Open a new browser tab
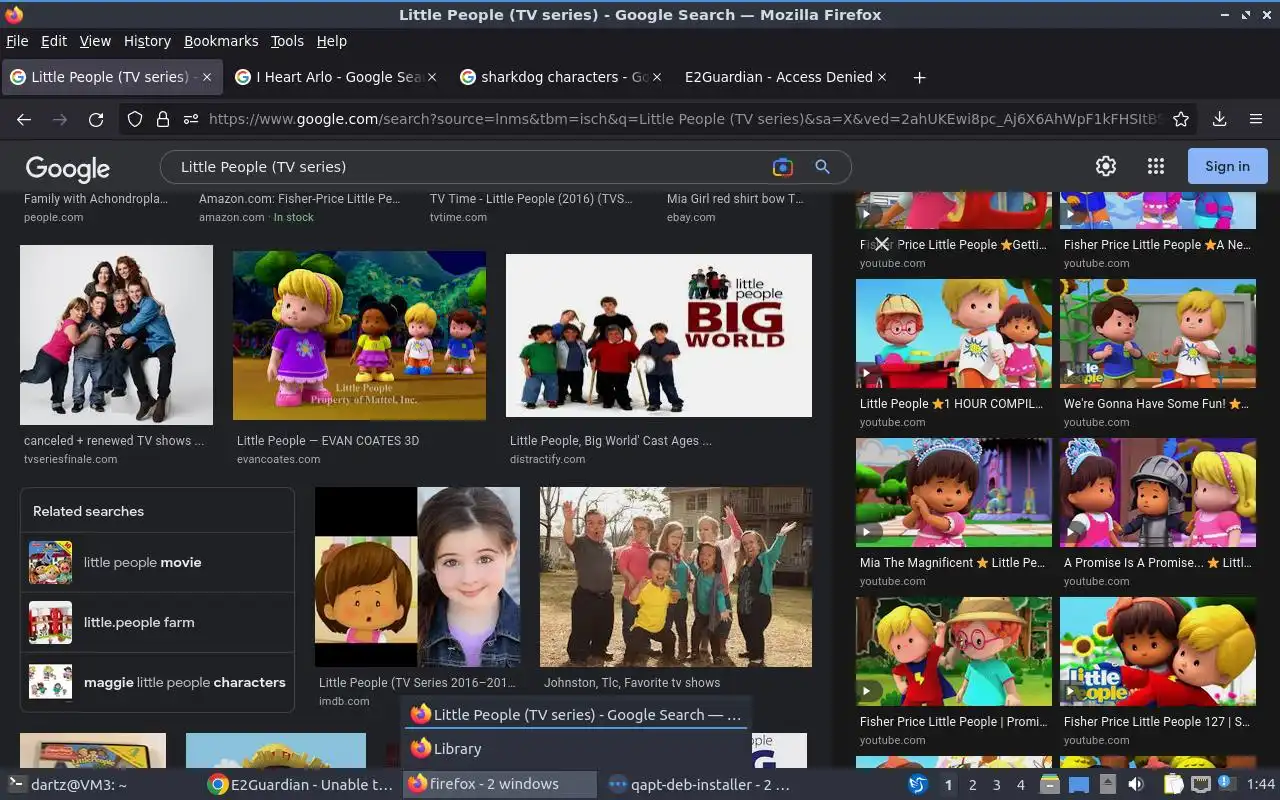 tap(919, 77)
